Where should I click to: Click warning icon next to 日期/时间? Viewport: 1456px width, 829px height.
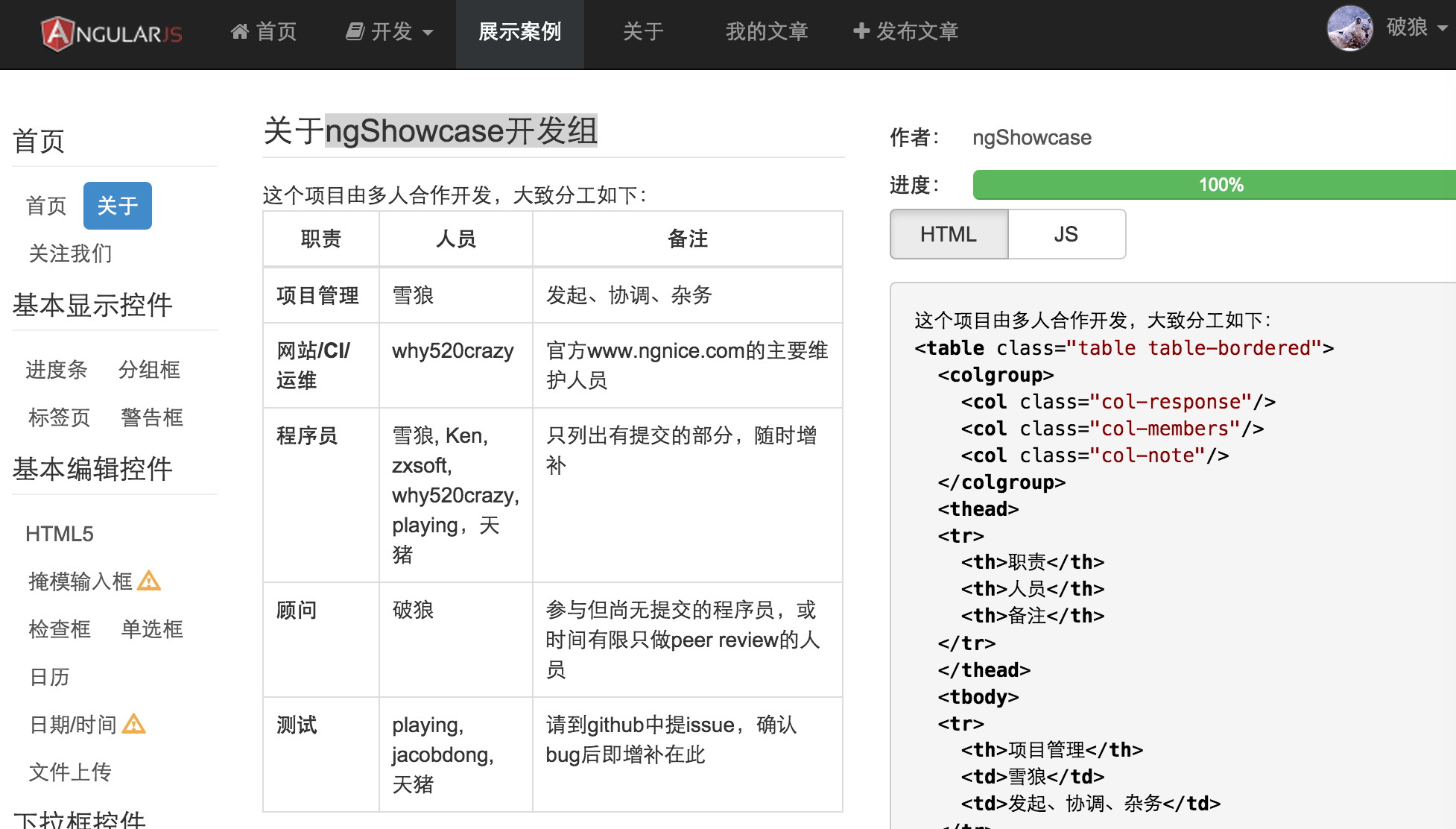point(134,724)
